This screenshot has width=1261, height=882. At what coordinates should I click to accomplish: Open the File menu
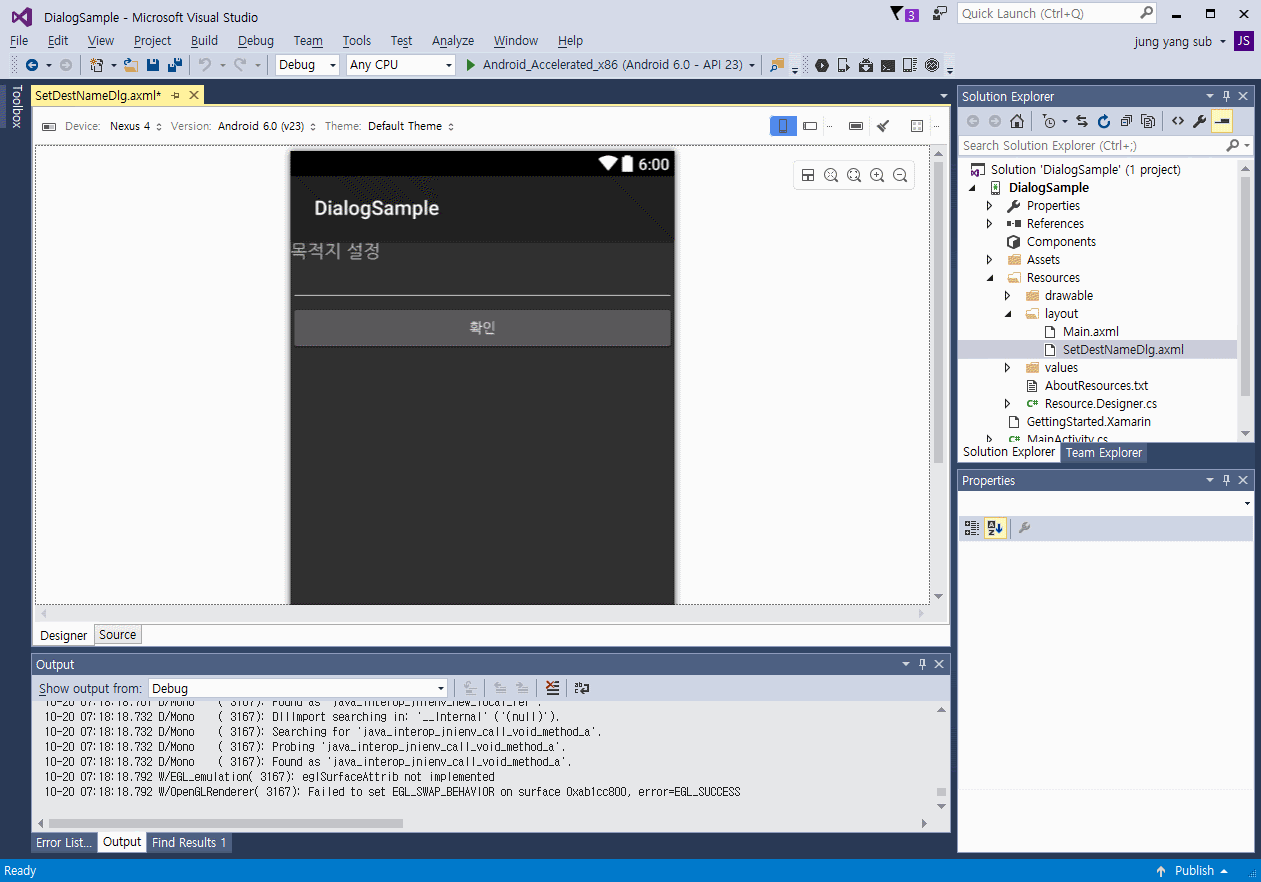coord(19,41)
